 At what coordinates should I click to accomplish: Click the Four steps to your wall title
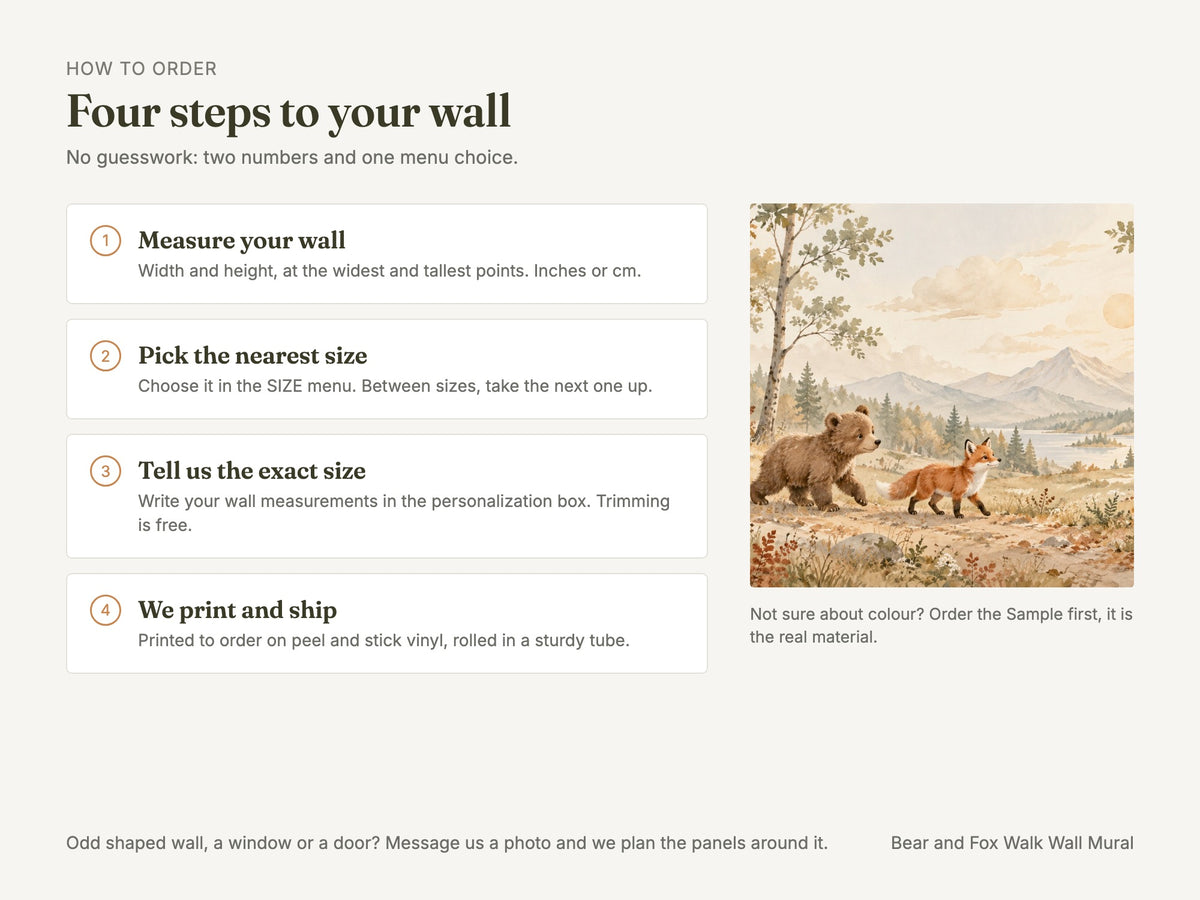pyautogui.click(x=288, y=111)
